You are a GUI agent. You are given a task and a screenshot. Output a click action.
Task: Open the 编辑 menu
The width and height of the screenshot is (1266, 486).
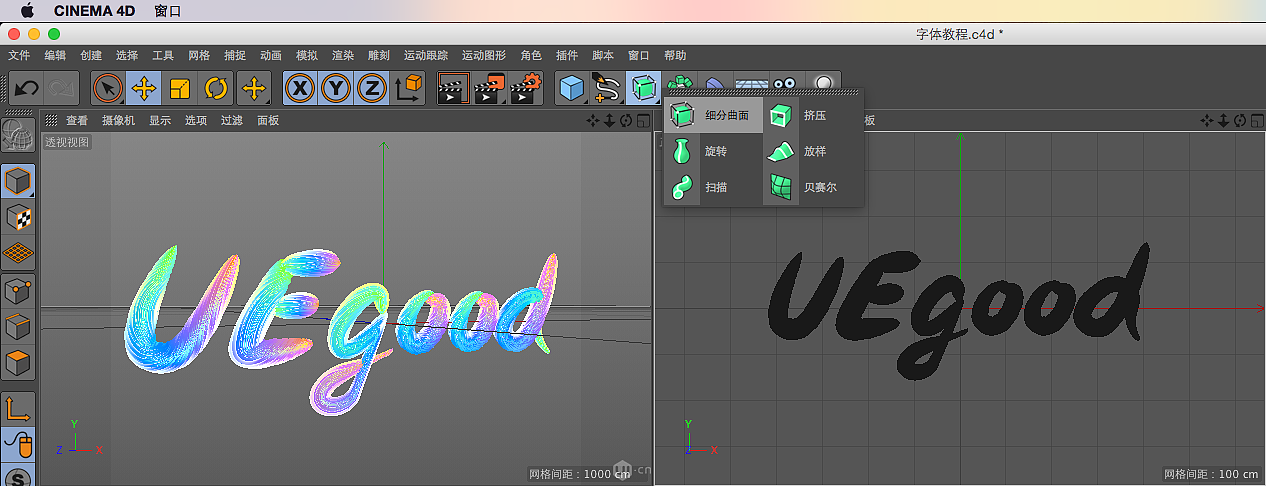(55, 55)
